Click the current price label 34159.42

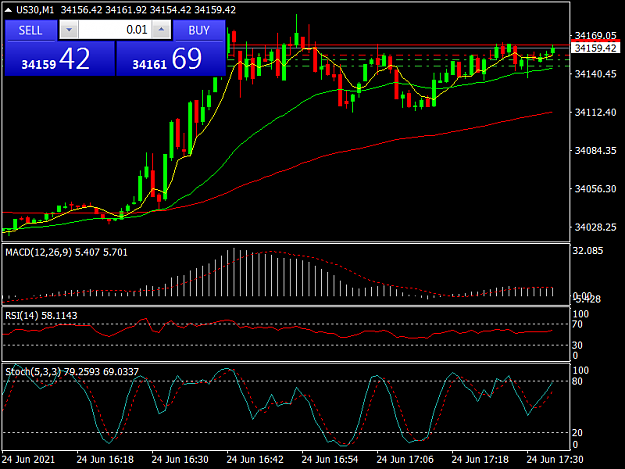tap(596, 48)
